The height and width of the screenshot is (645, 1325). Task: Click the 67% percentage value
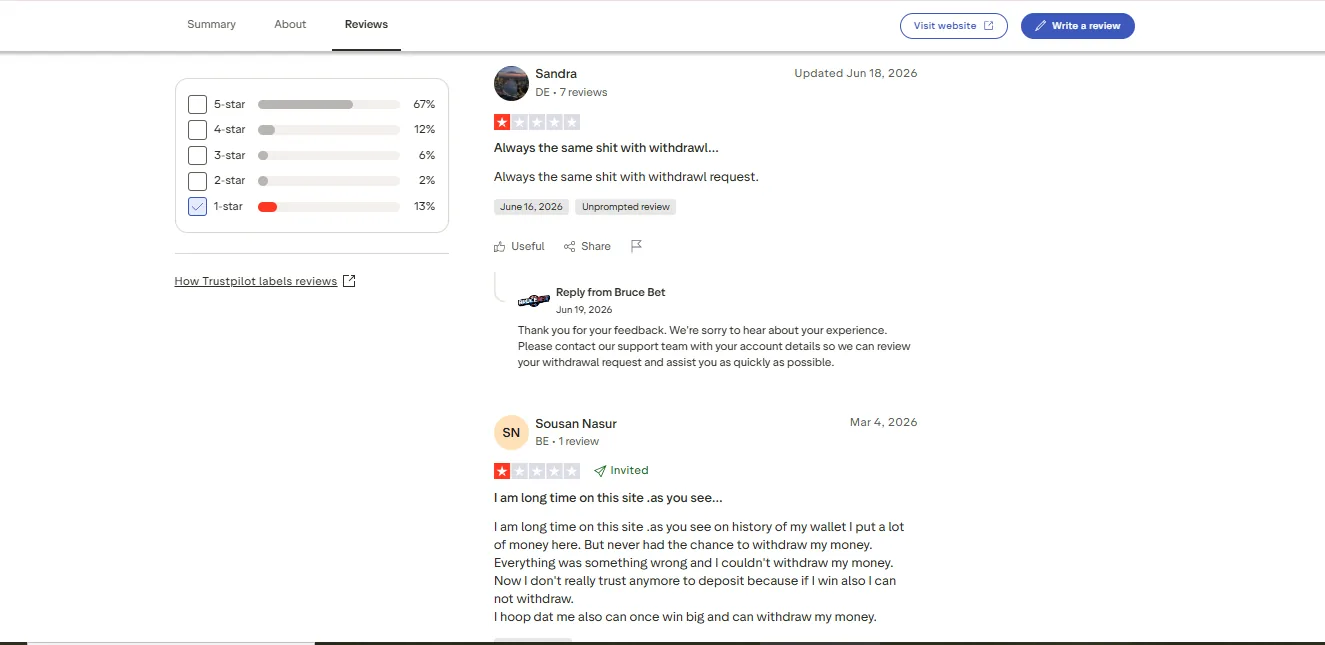click(x=424, y=104)
